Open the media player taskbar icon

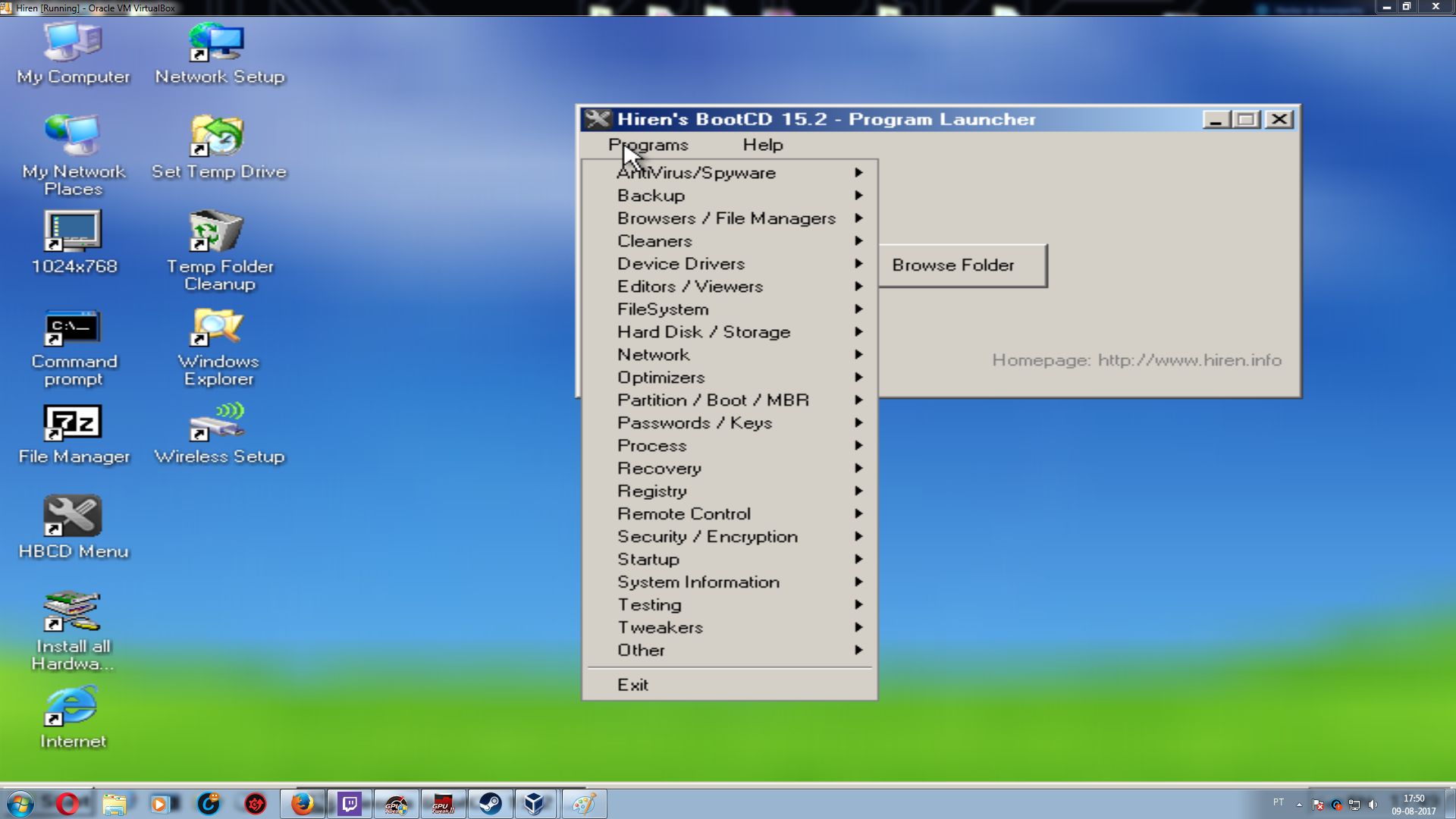(161, 804)
